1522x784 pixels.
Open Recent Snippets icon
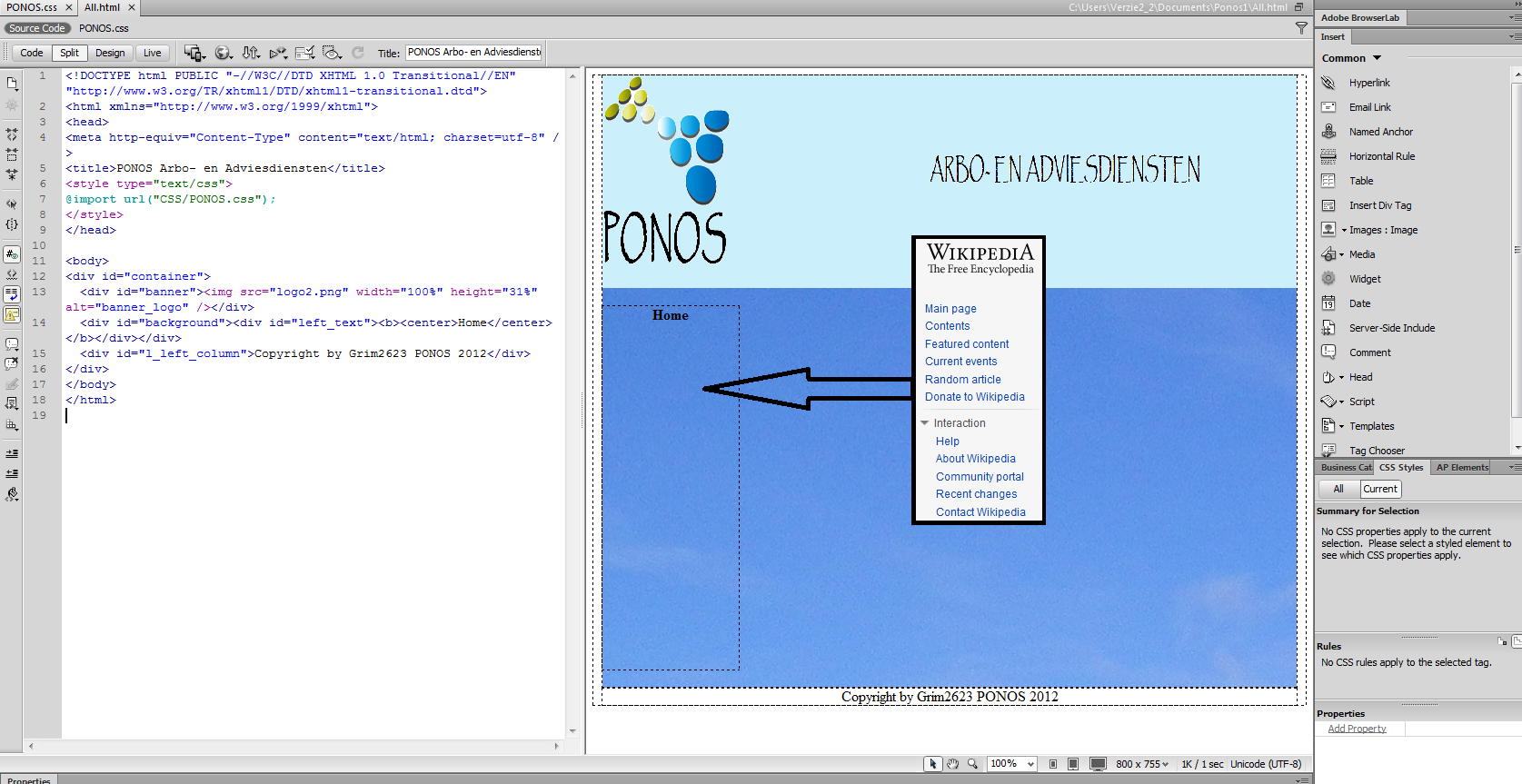click(x=12, y=403)
